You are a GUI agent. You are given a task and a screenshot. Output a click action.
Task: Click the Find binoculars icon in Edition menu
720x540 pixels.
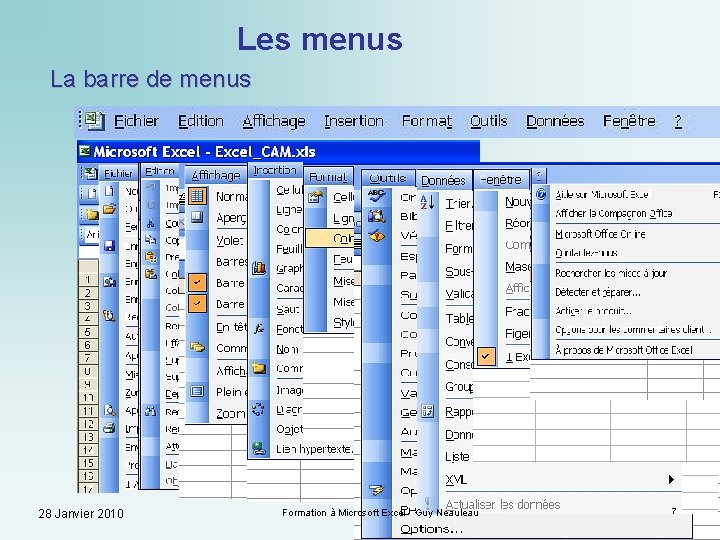tap(151, 411)
